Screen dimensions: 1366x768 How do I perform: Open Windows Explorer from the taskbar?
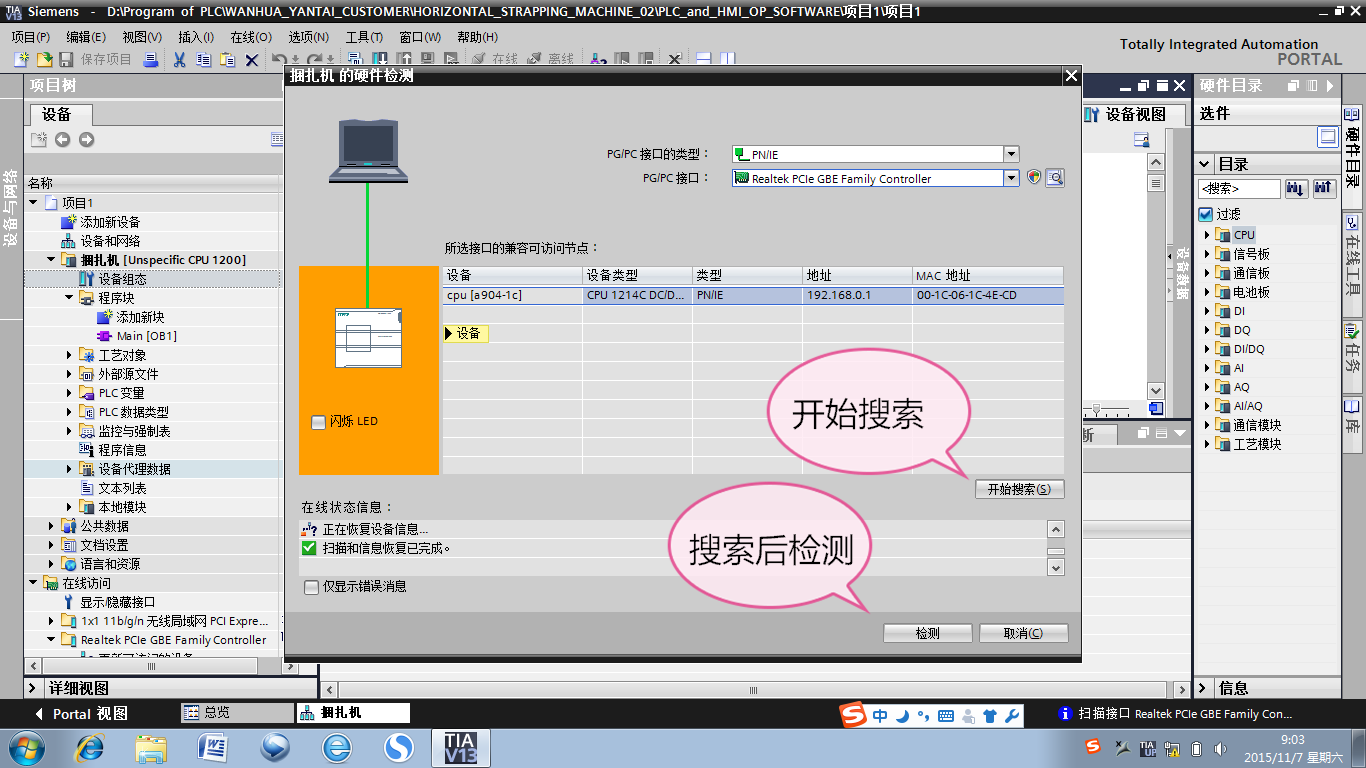point(151,747)
